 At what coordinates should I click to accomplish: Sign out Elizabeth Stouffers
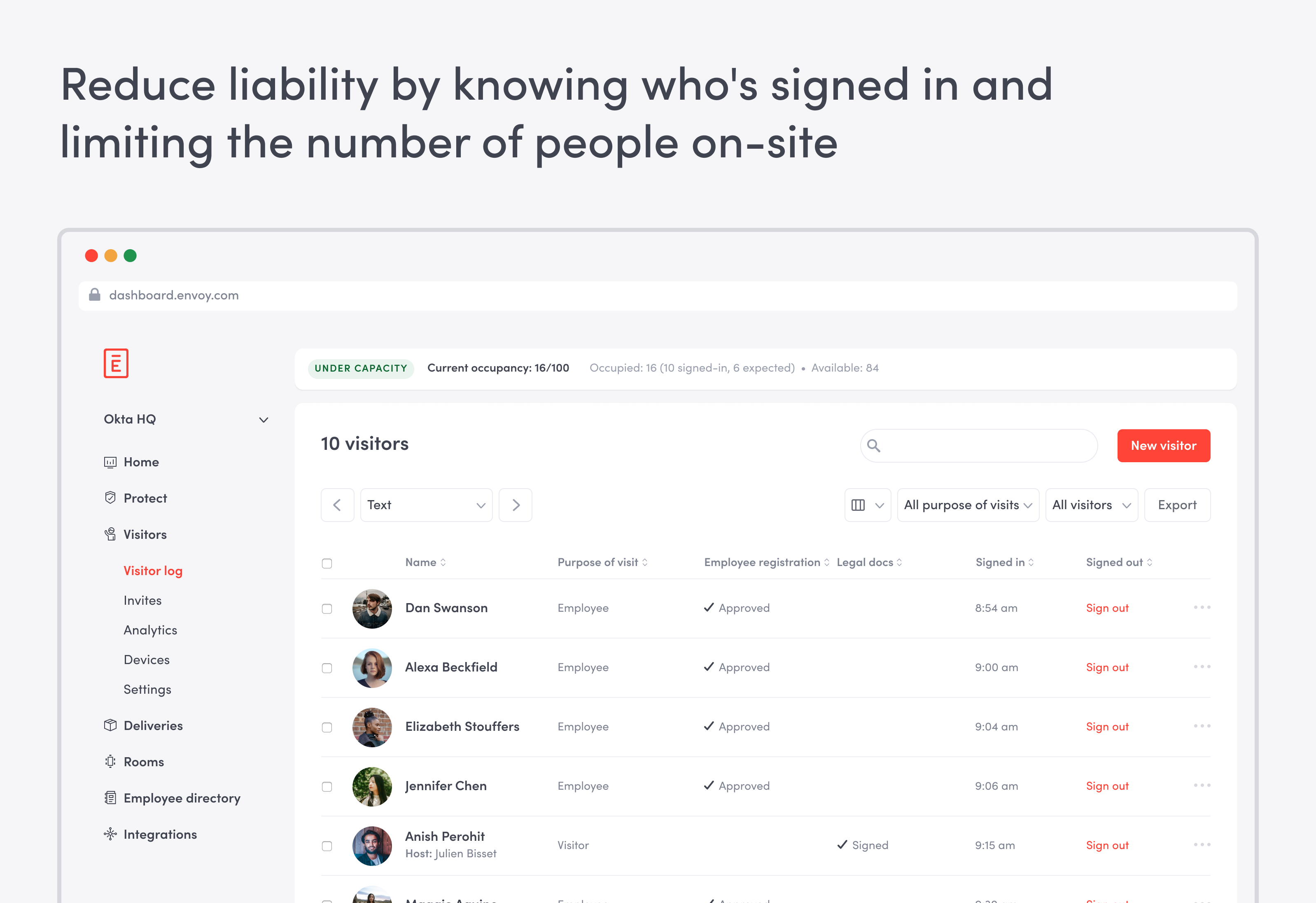pyautogui.click(x=1107, y=727)
